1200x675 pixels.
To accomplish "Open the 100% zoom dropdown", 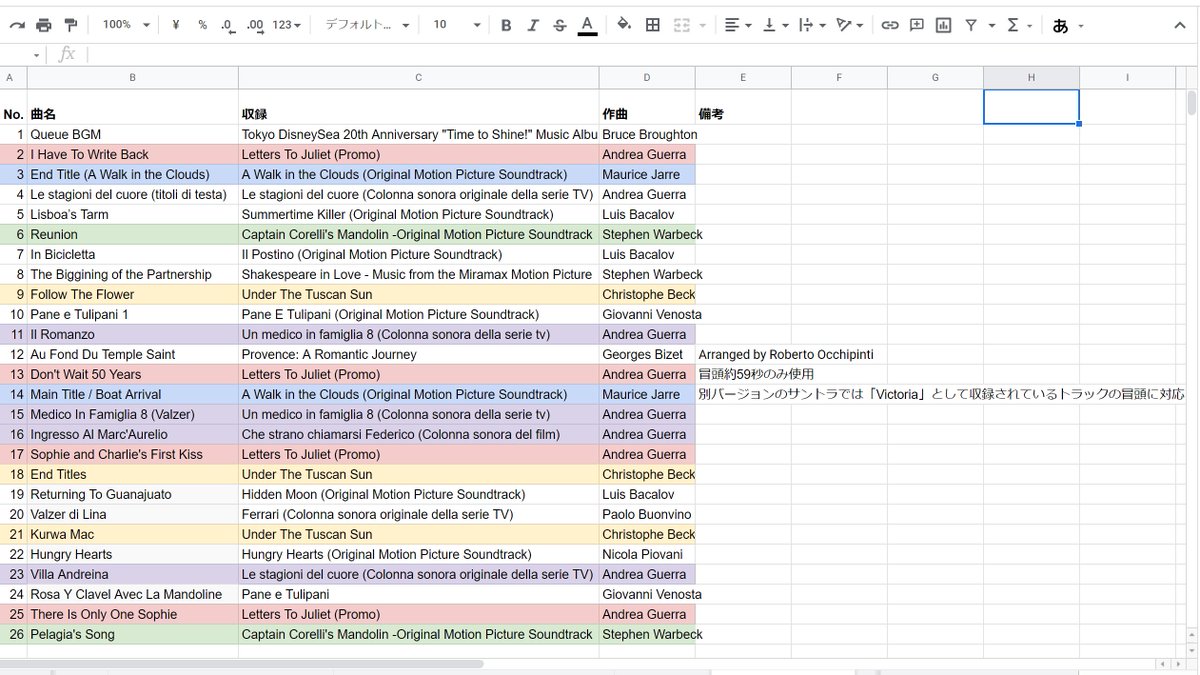I will pyautogui.click(x=126, y=25).
